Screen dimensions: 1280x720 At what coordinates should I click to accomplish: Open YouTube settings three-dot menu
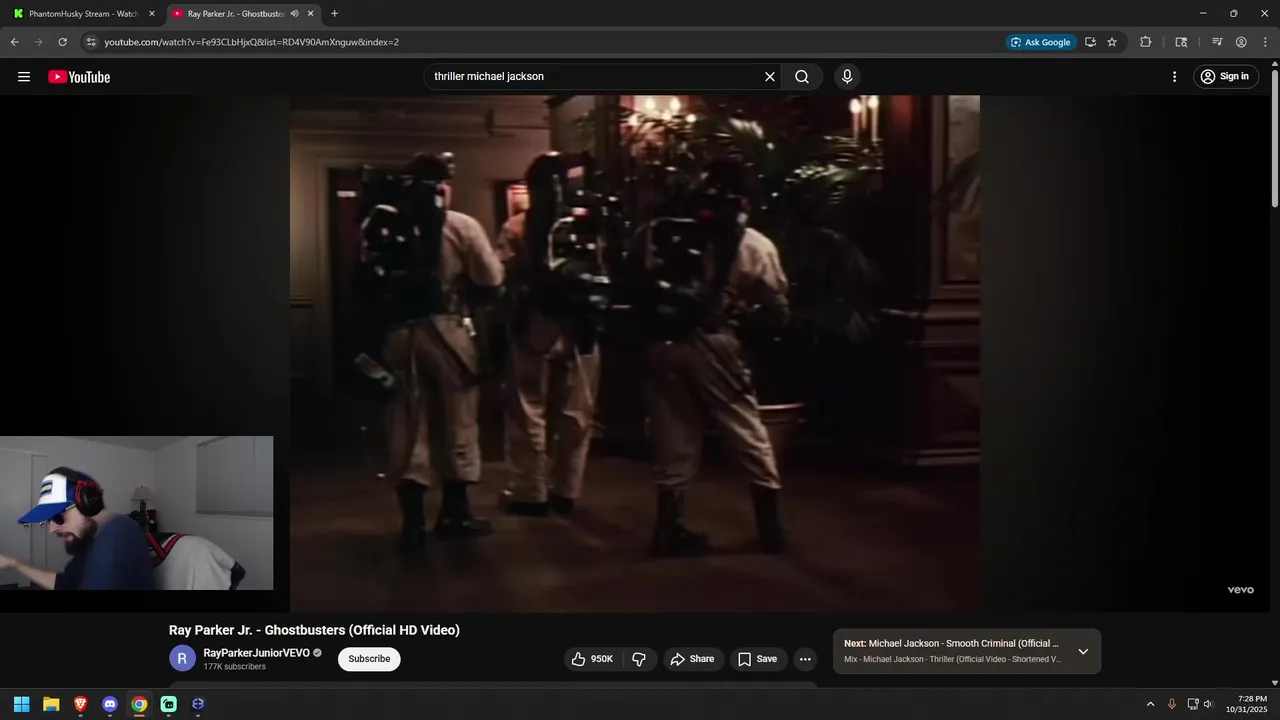(1175, 77)
